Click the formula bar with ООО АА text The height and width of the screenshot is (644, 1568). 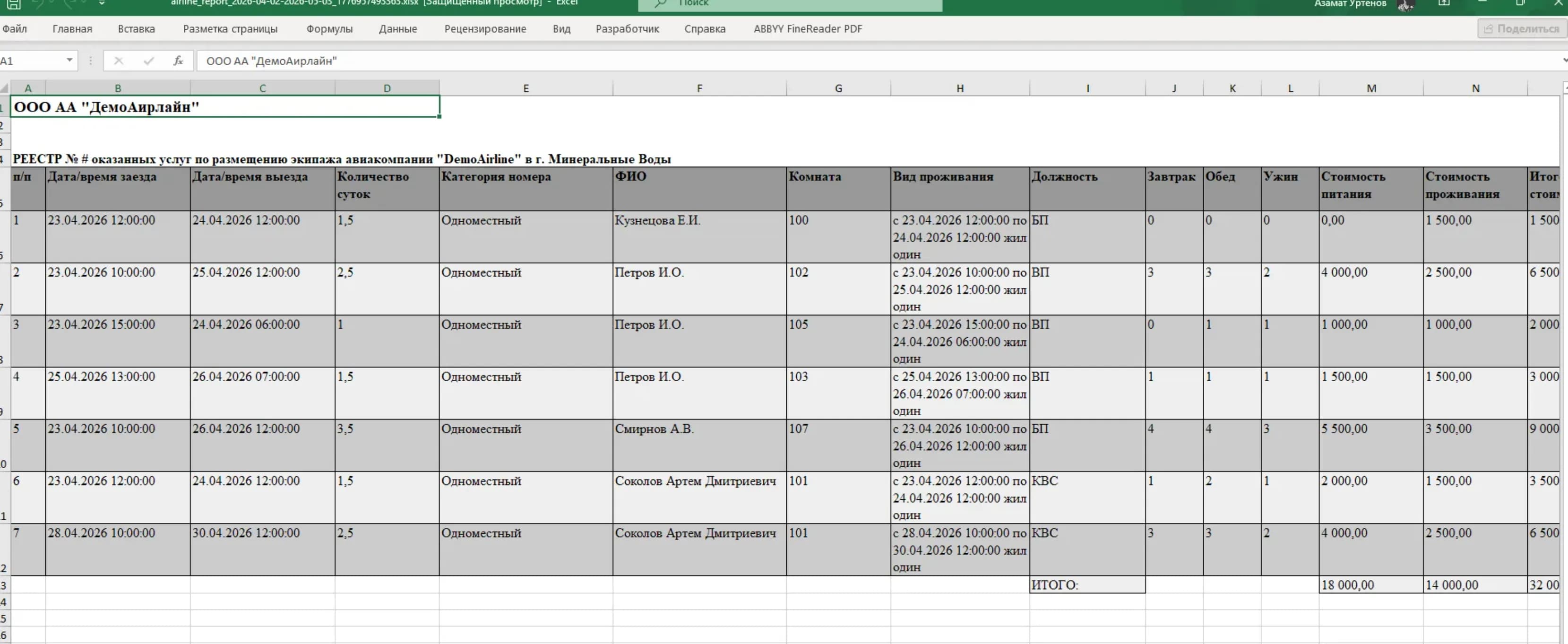[877, 61]
